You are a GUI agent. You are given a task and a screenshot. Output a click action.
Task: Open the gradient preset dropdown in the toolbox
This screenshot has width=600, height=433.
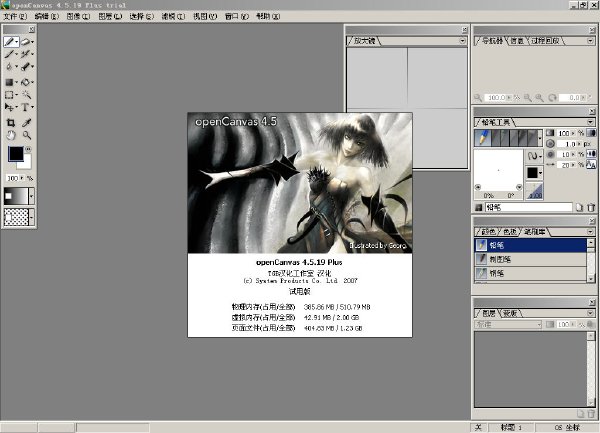pos(31,196)
